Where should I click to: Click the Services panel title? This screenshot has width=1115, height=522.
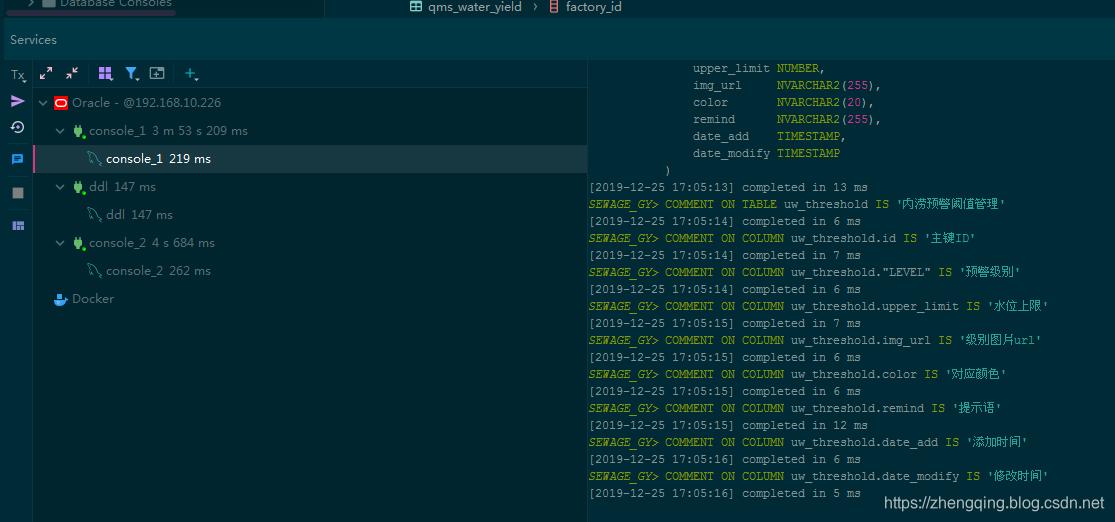pos(33,40)
